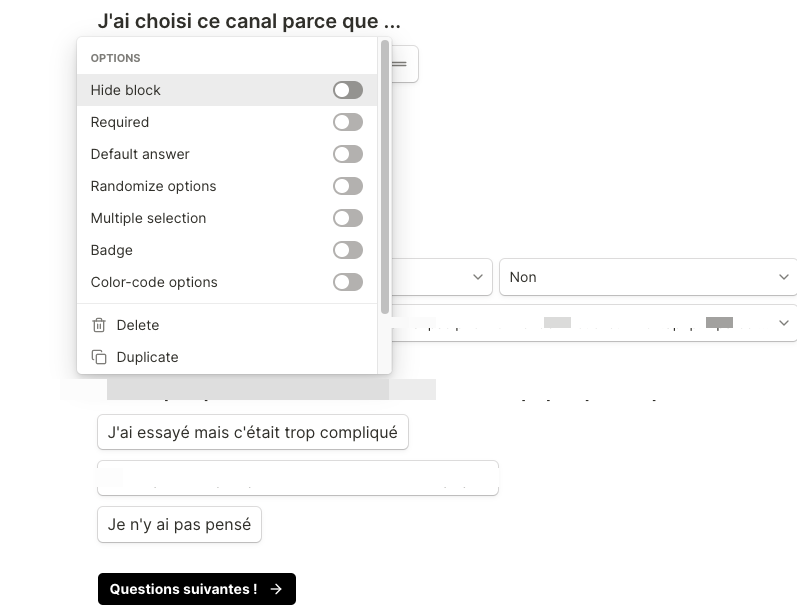Screen dimensions: 797x610
Task: Enable Randomize options switch
Action: (348, 186)
